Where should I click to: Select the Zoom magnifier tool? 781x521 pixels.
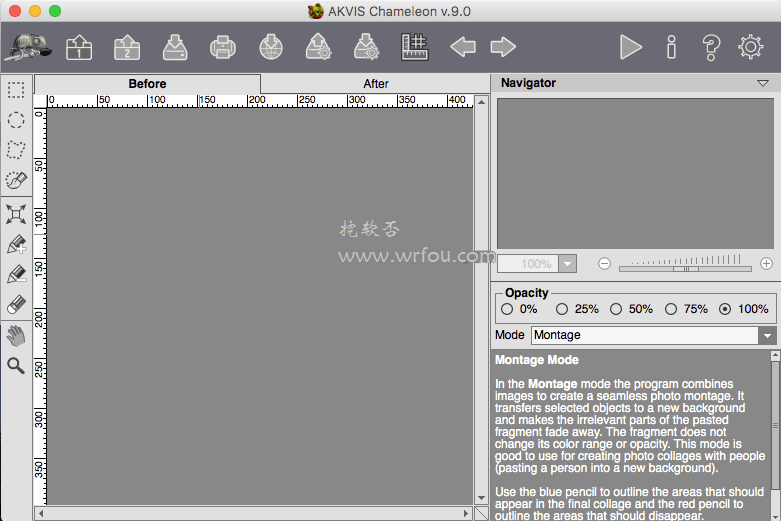click(16, 366)
